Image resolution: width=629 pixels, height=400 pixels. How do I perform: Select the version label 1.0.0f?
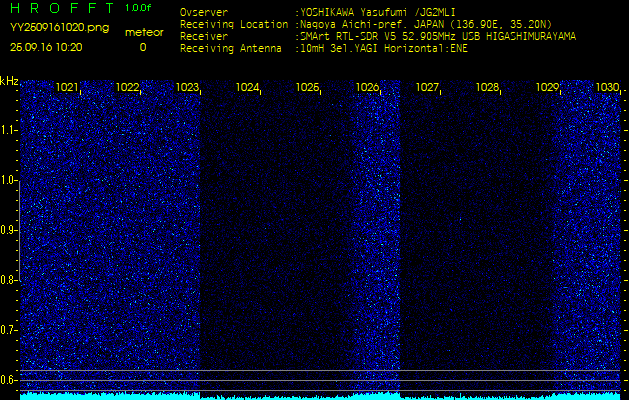tap(138, 8)
